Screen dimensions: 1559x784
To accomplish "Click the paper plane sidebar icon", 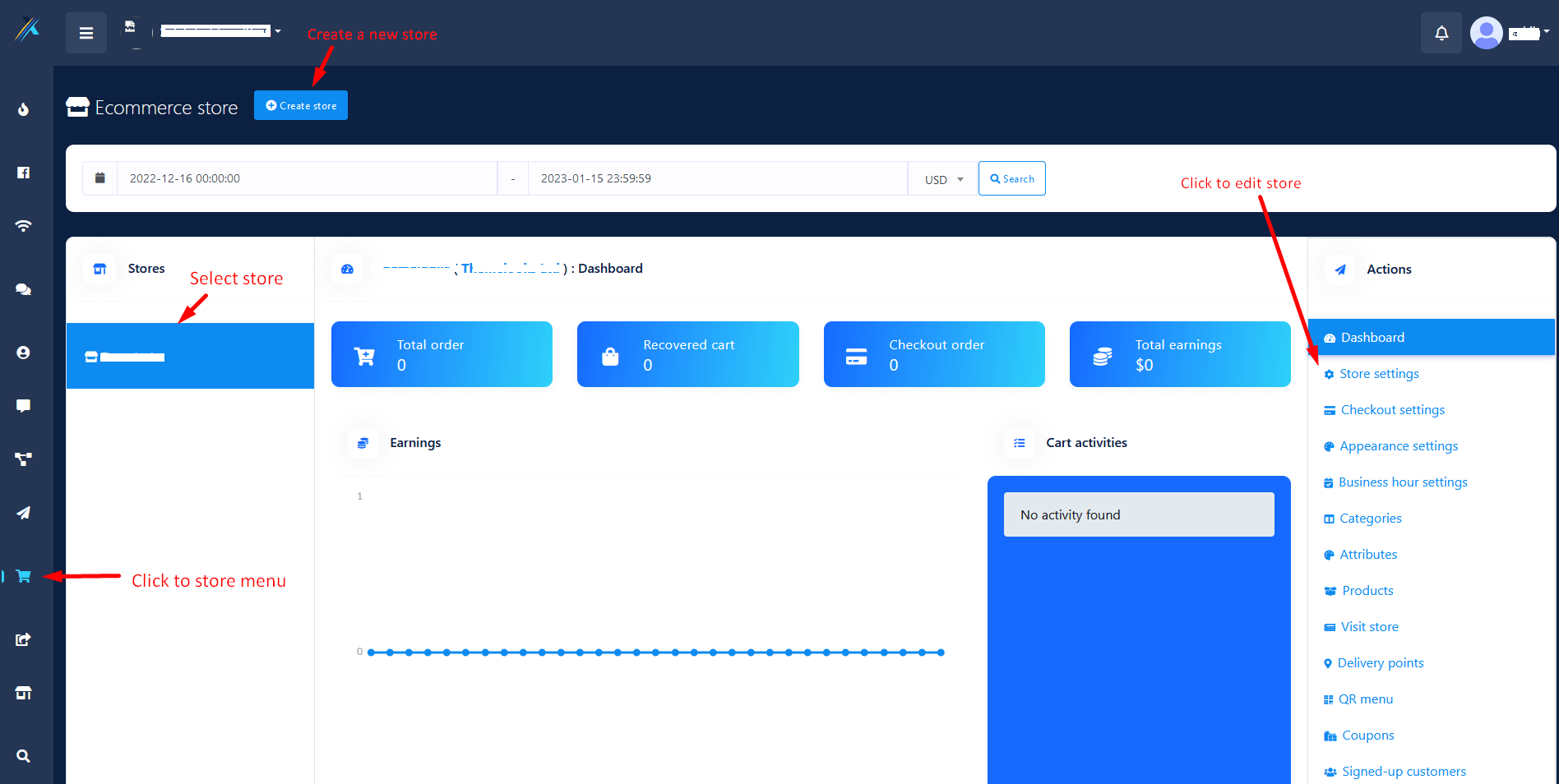I will [x=24, y=513].
